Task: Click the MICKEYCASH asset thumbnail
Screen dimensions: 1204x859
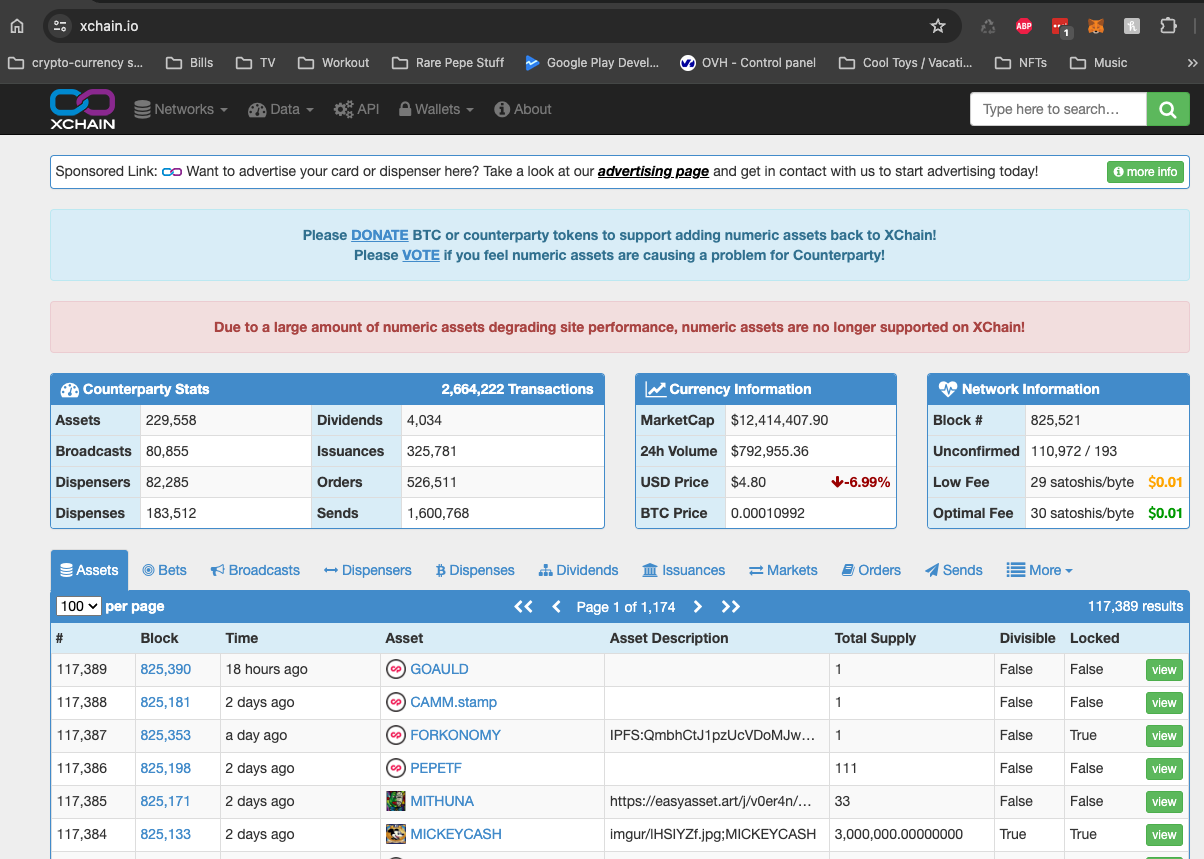Action: [396, 834]
